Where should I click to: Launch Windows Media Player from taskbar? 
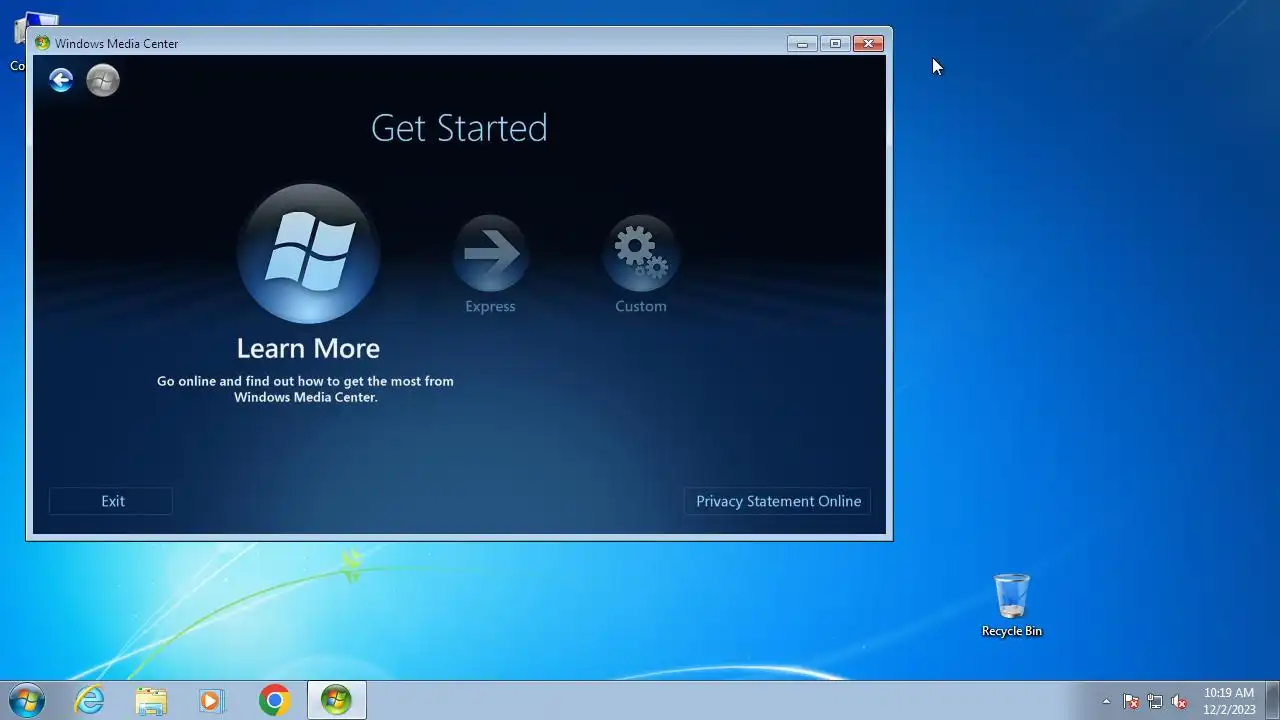pyautogui.click(x=212, y=700)
